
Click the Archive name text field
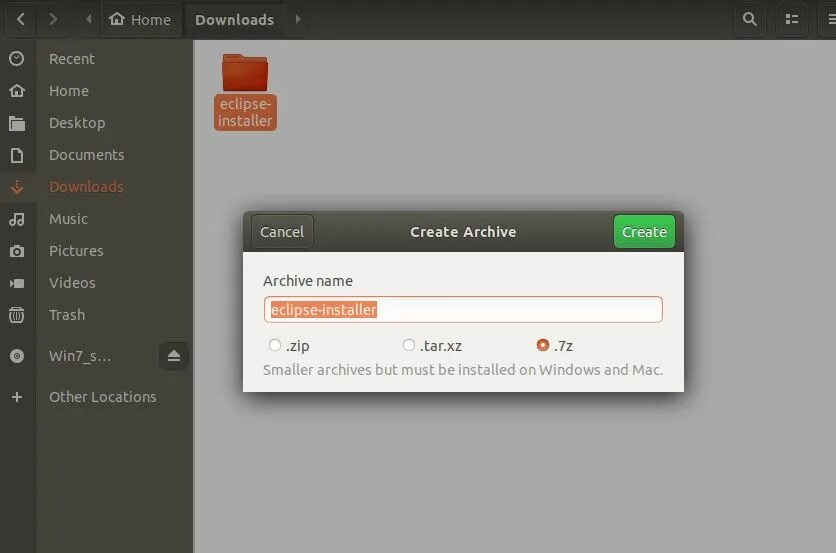click(x=463, y=309)
